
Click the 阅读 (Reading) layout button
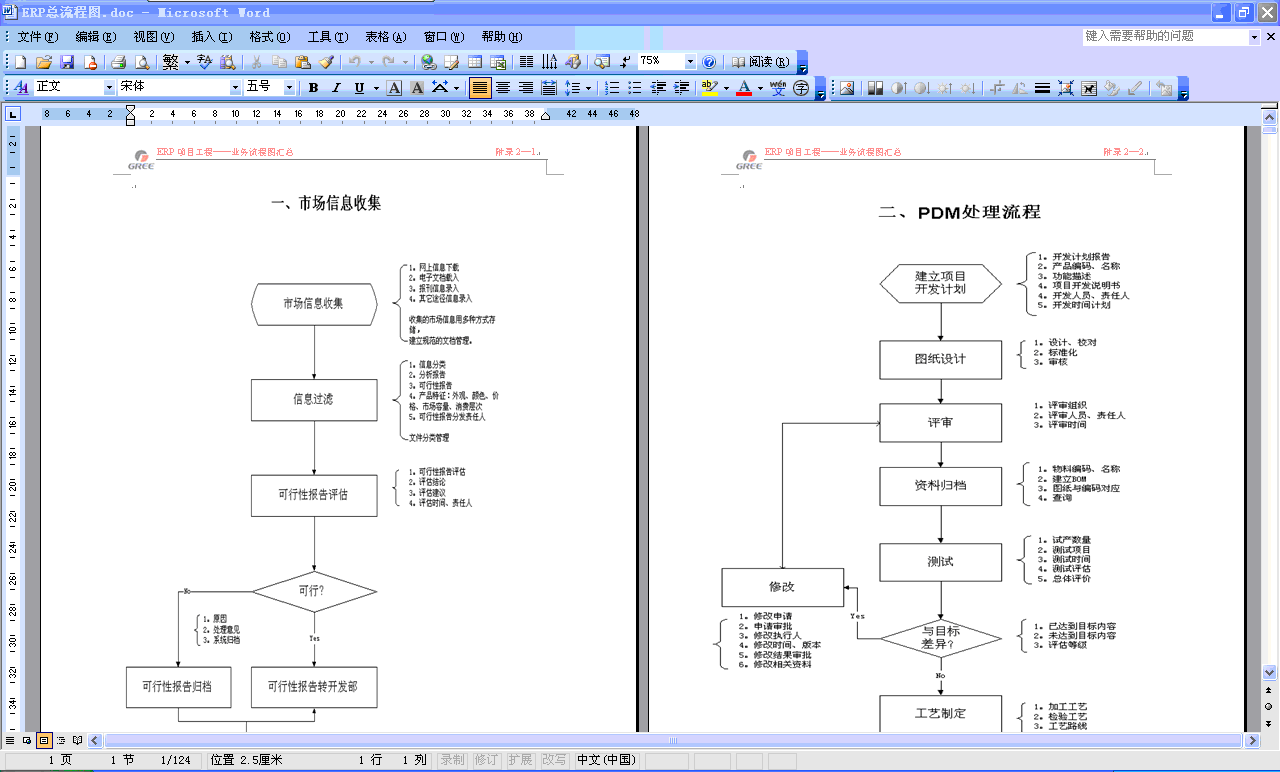click(x=760, y=62)
